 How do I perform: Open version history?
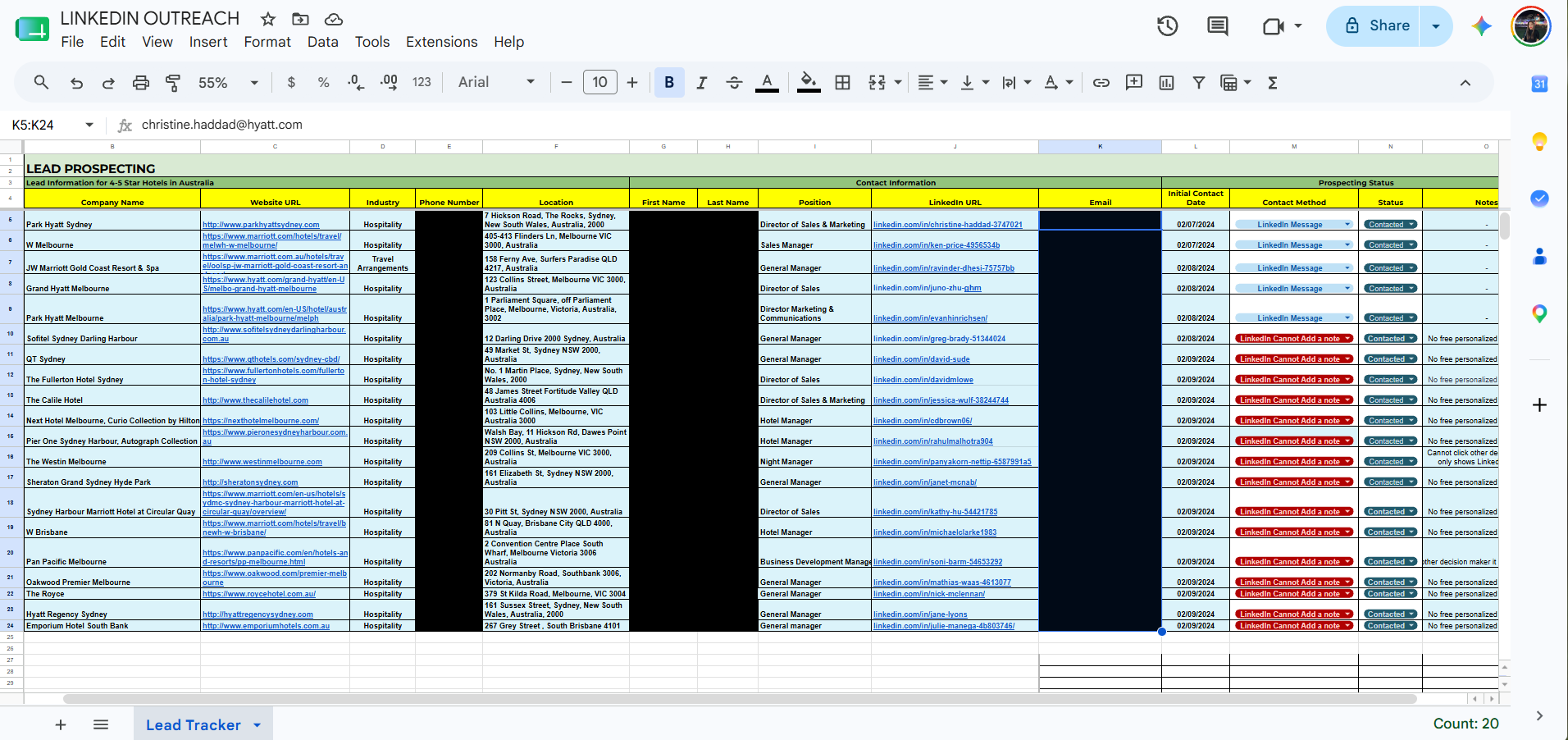pyautogui.click(x=1168, y=26)
